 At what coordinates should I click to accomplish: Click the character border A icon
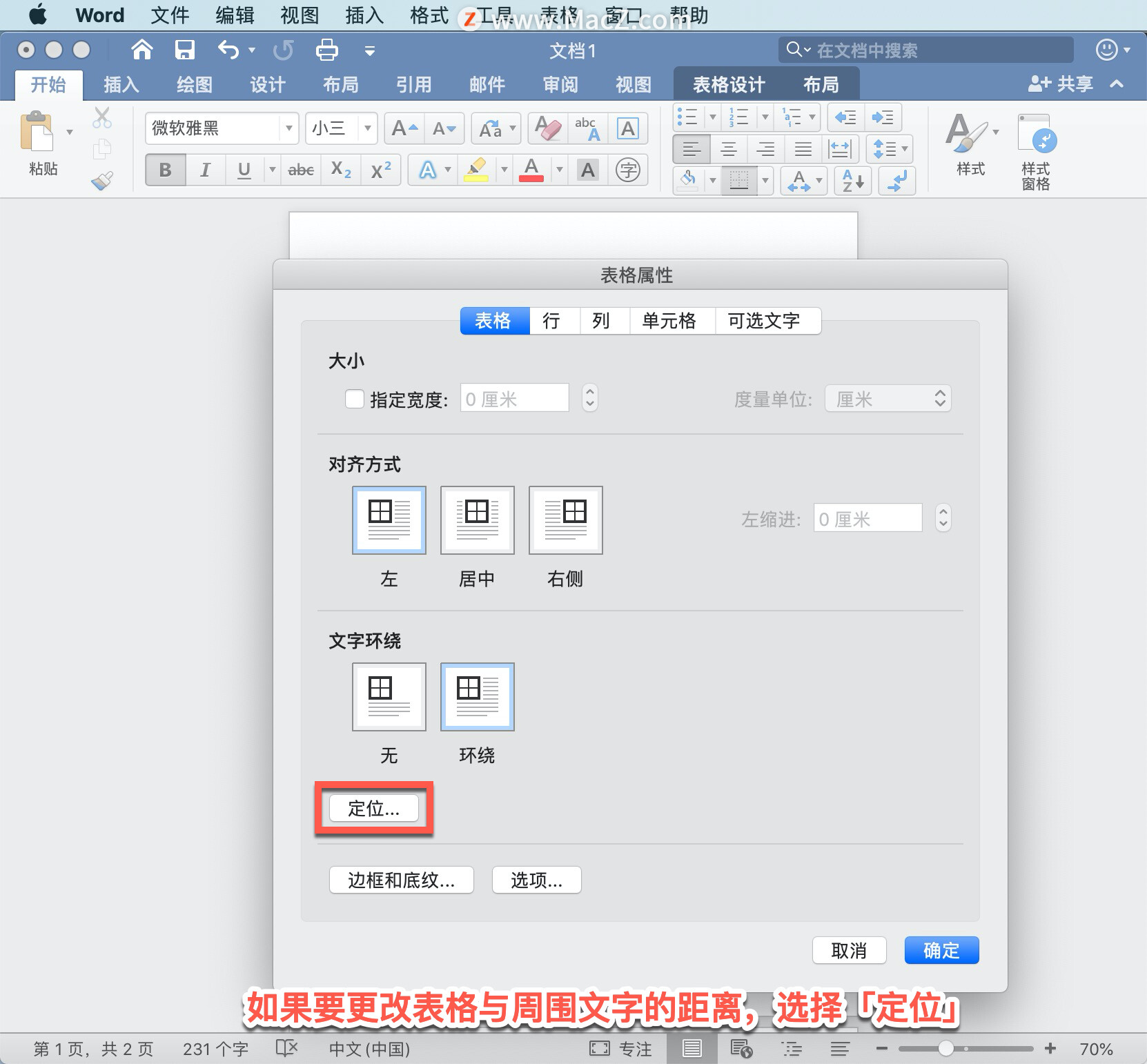click(627, 128)
